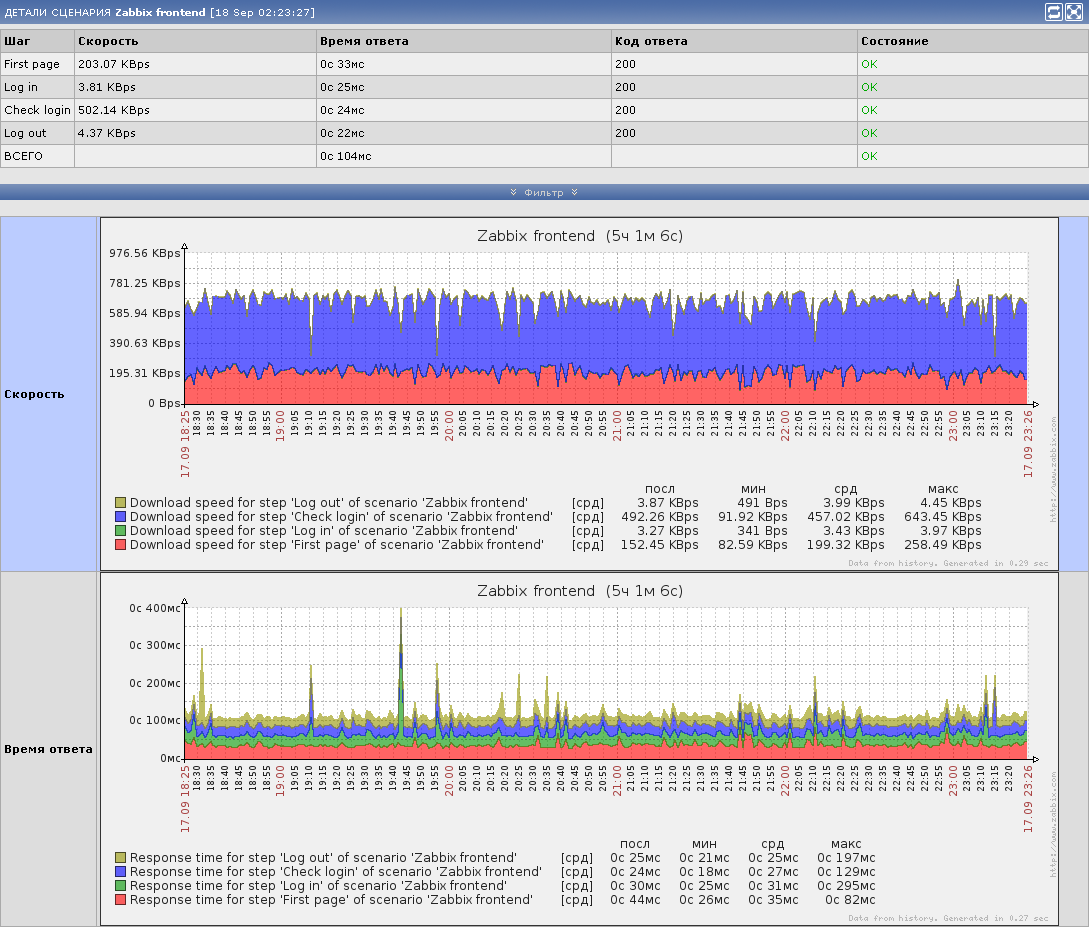This screenshot has height=927, width=1089.
Task: Click the OK status in ВСЕГО row
Action: coord(869,156)
